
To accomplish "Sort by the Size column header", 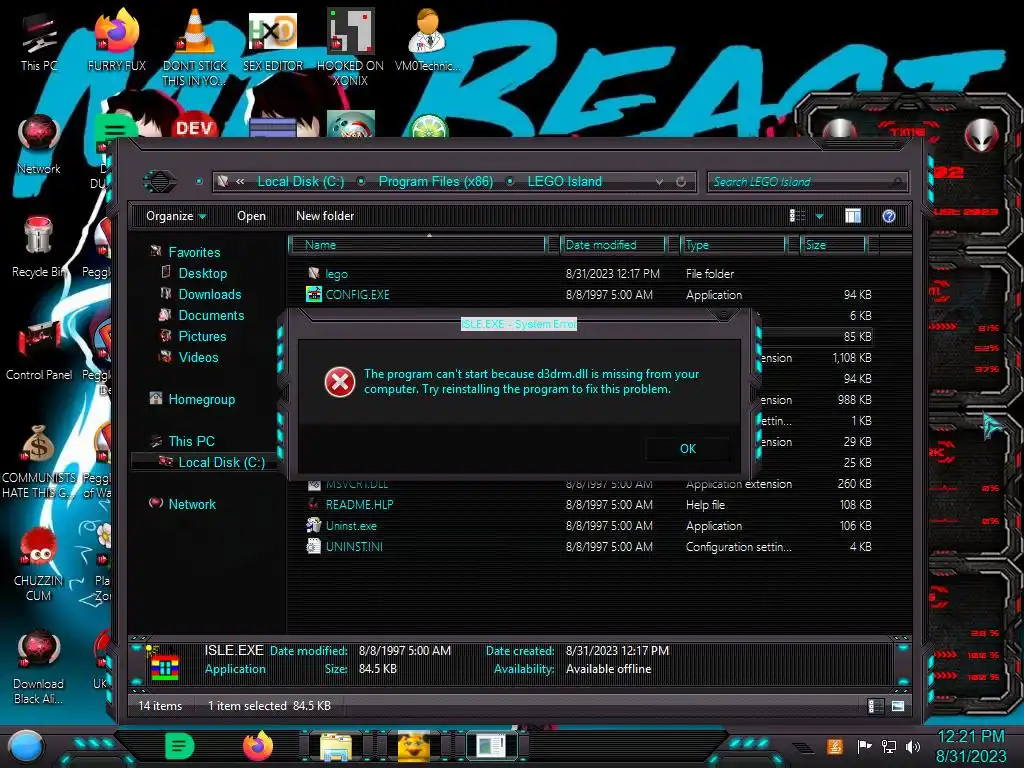I will click(x=835, y=245).
